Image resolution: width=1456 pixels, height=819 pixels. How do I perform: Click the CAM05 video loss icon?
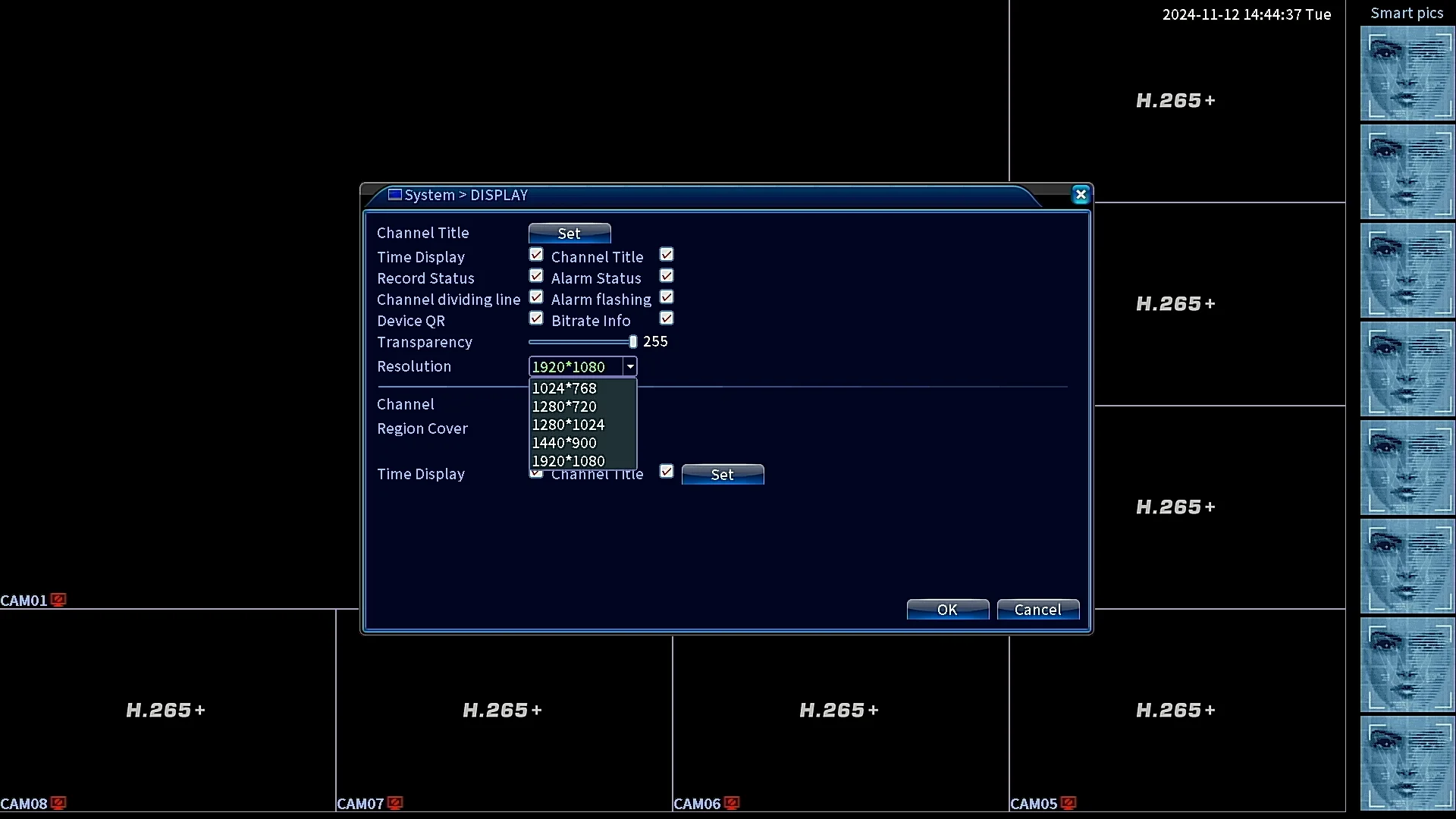[1068, 803]
